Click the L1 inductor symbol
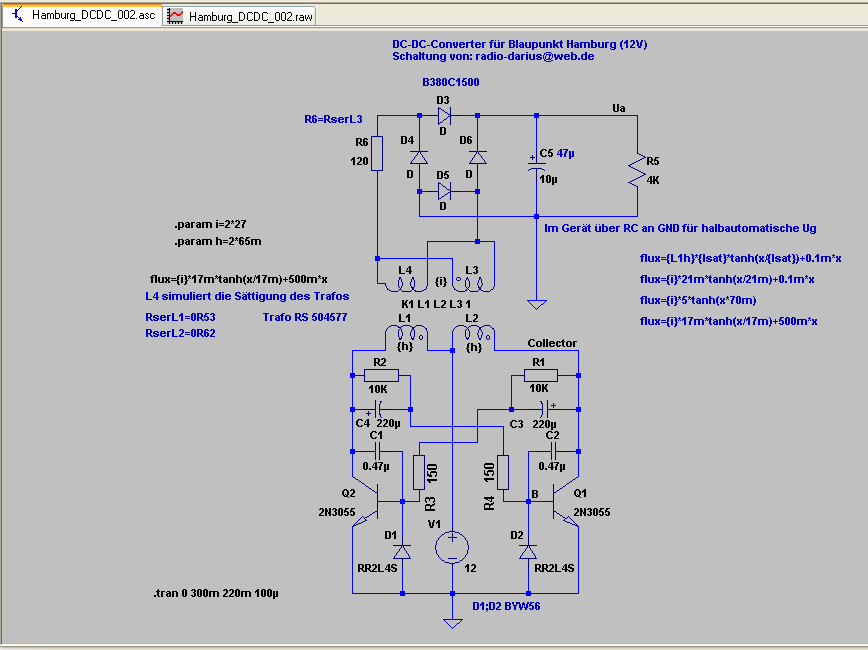 point(406,333)
